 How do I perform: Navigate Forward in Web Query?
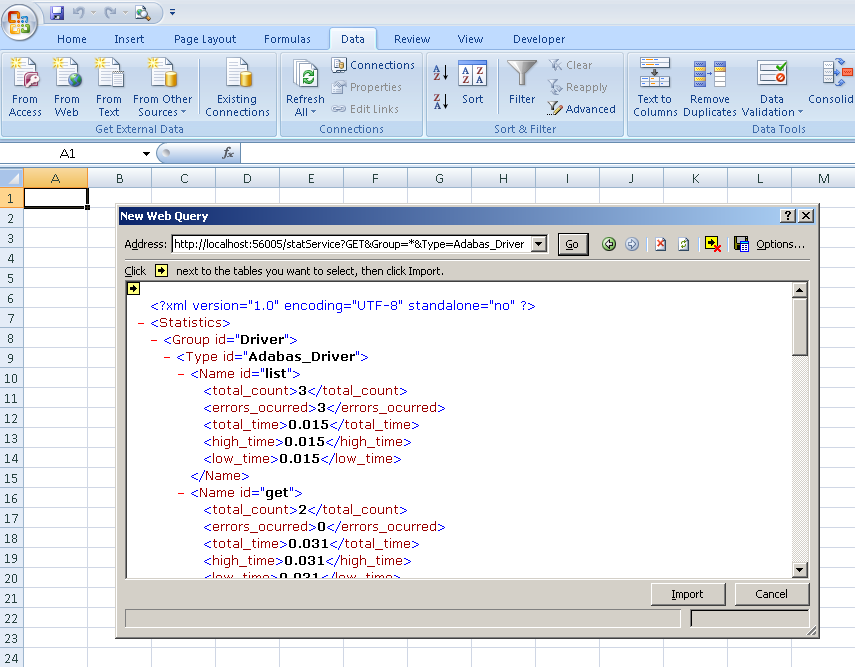pos(631,244)
